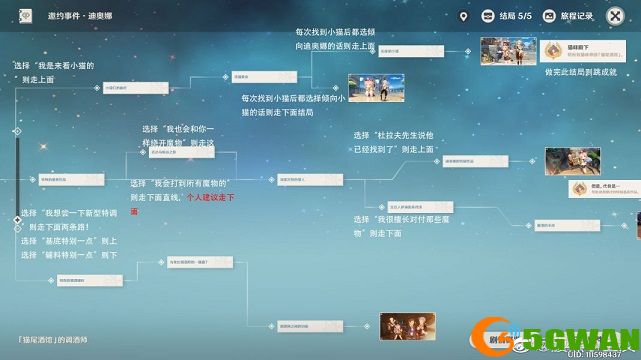Open the beach ending image with two characters

[376, 88]
